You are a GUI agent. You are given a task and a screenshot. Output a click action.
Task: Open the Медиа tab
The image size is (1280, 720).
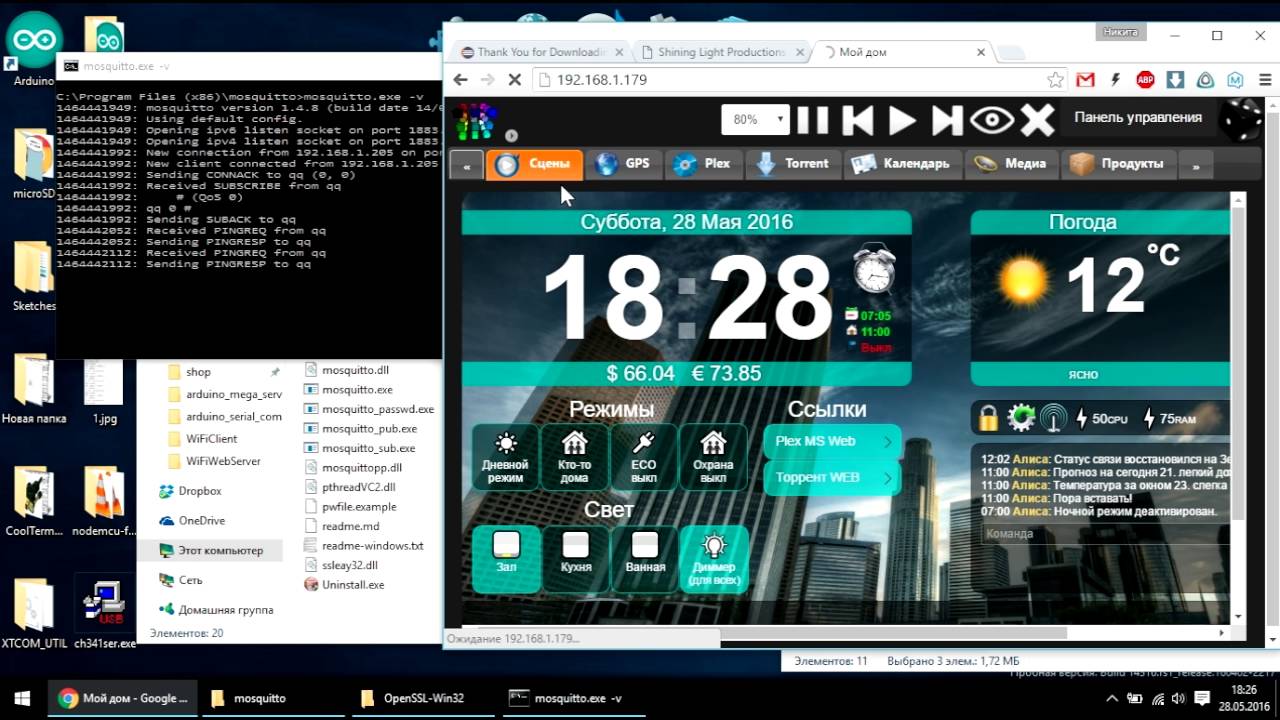[x=1011, y=164]
